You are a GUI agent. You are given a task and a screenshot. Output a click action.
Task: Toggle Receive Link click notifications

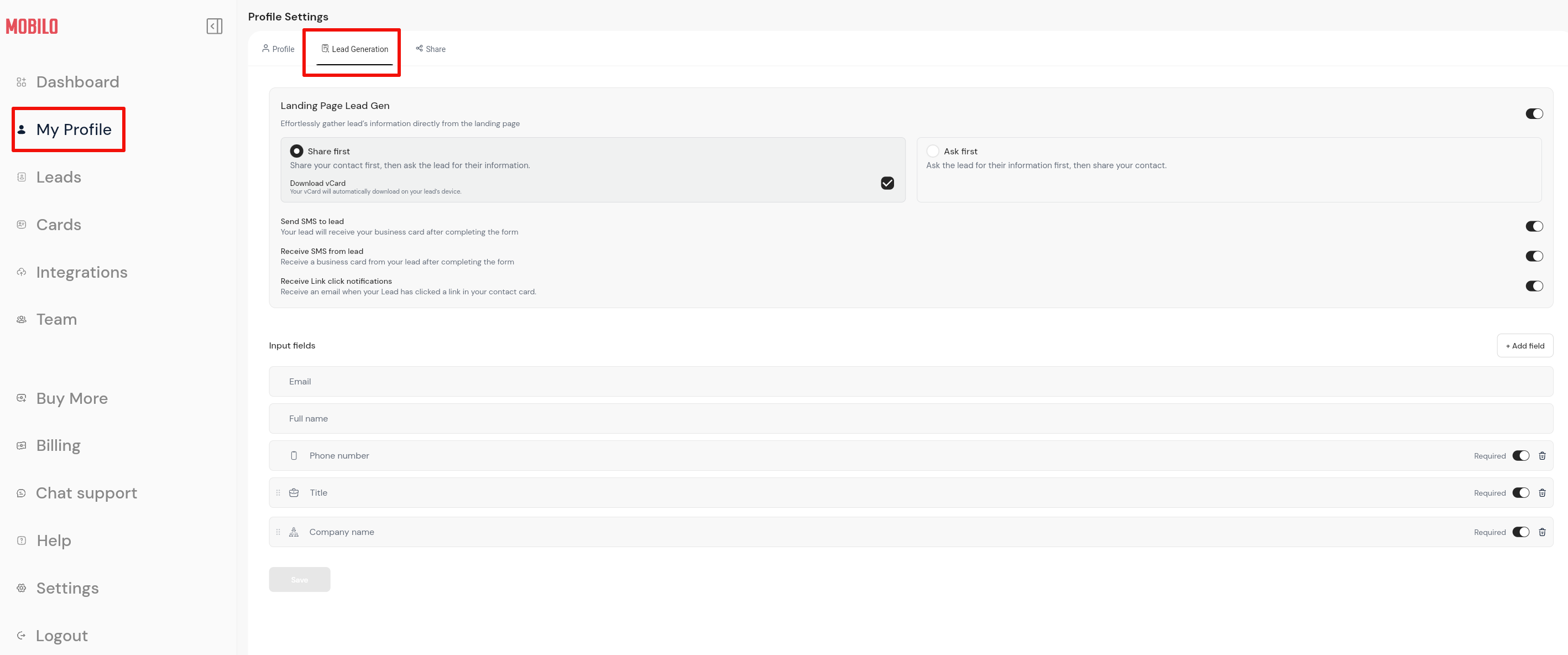(x=1533, y=287)
